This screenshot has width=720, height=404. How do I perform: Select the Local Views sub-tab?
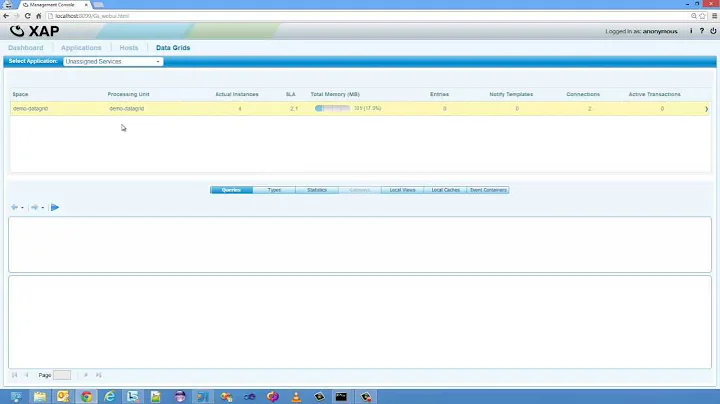click(402, 190)
